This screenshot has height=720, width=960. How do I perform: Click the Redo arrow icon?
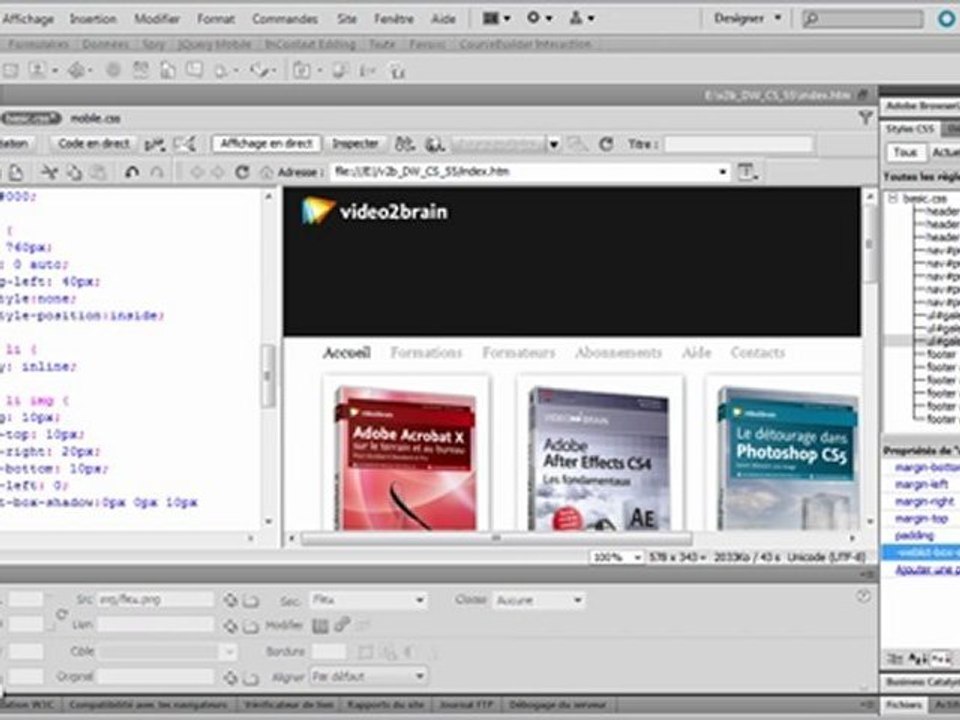[x=157, y=173]
